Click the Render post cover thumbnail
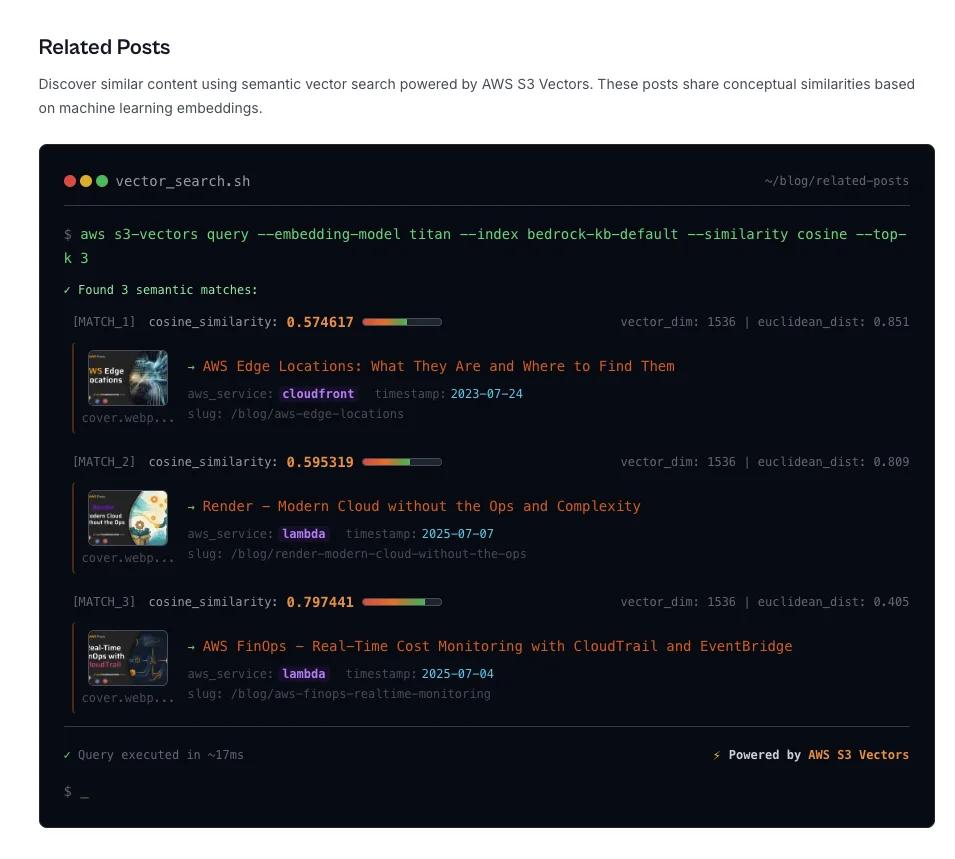 point(128,518)
